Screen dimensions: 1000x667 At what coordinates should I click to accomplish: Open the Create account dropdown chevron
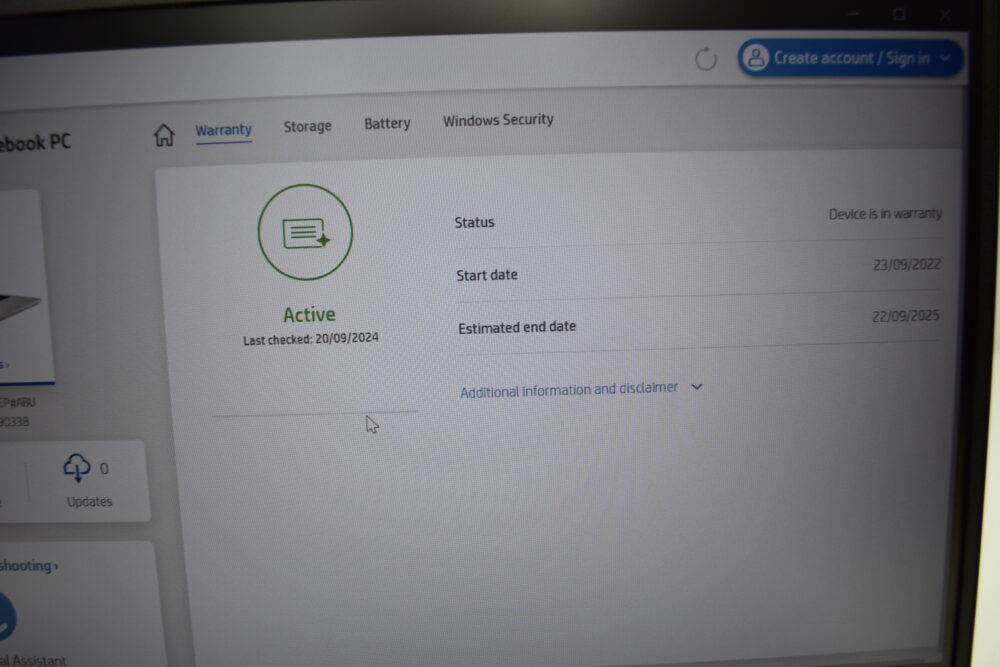pyautogui.click(x=945, y=58)
